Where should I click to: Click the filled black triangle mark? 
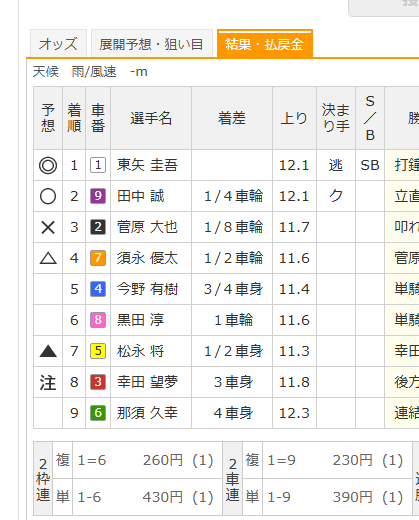[48, 351]
